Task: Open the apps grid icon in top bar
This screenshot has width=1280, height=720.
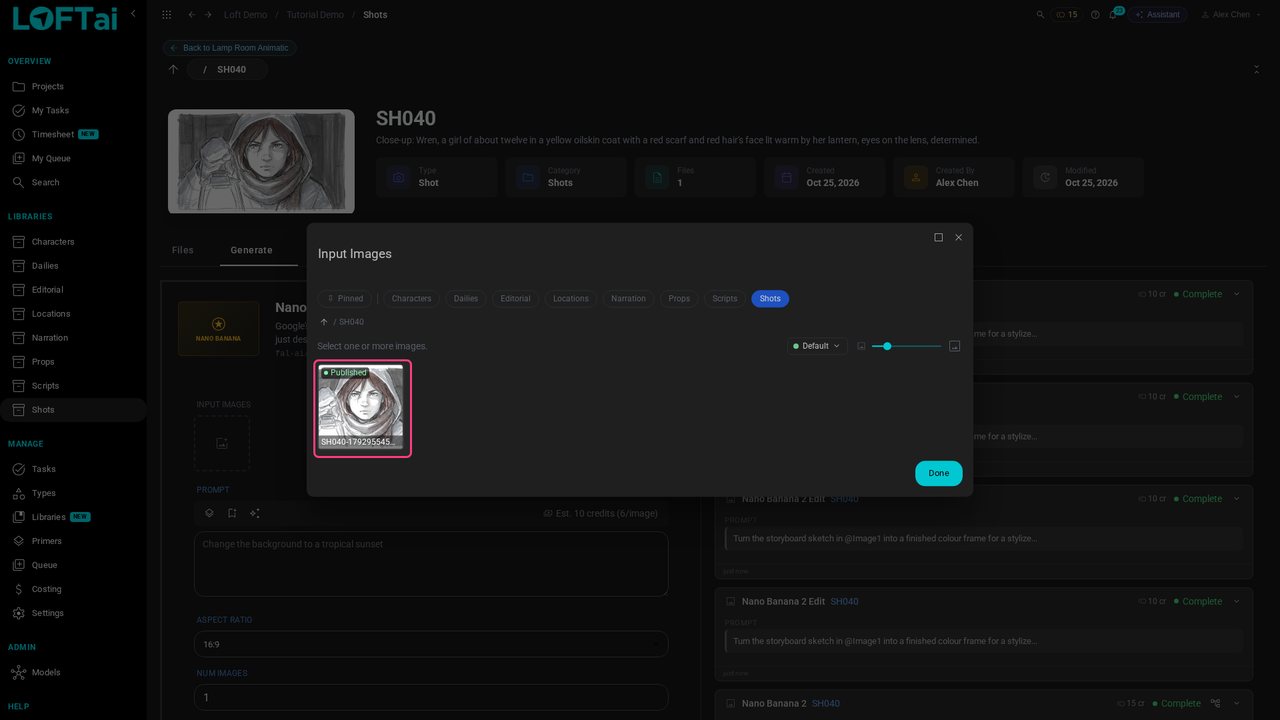Action: (x=167, y=15)
